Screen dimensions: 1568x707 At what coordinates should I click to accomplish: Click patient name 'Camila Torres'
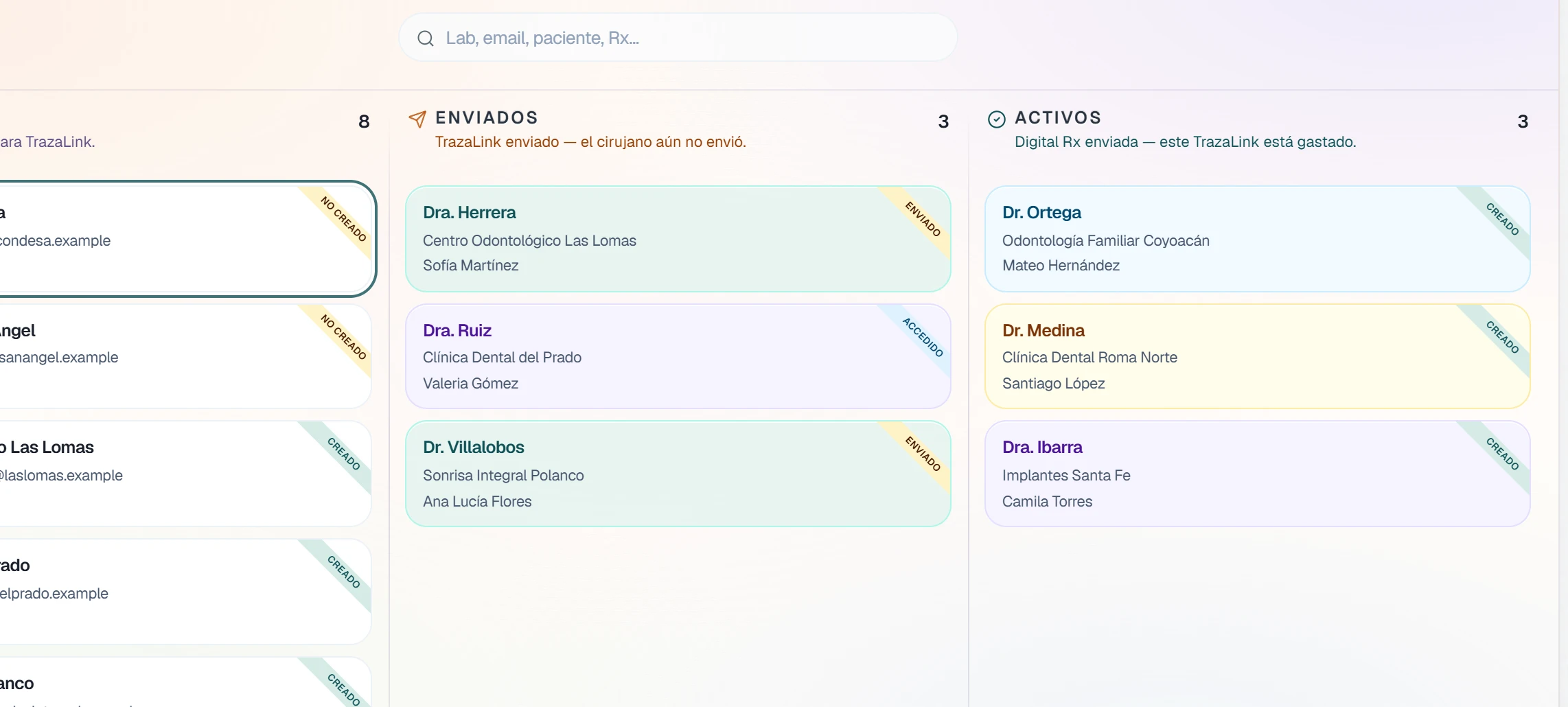[x=1047, y=501]
